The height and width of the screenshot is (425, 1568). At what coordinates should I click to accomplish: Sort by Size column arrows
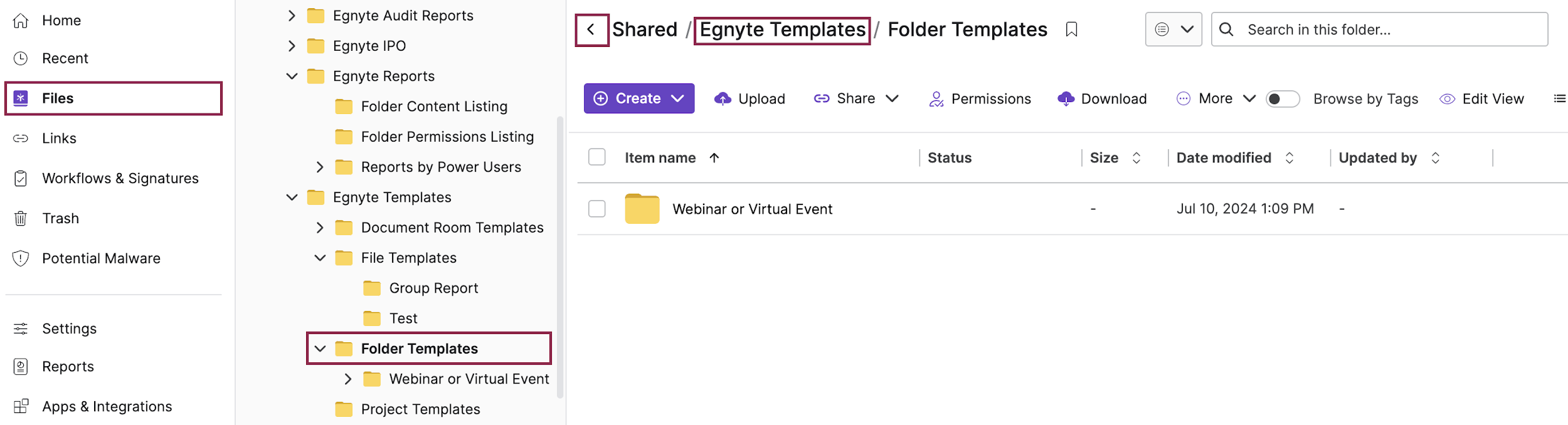pos(1136,158)
